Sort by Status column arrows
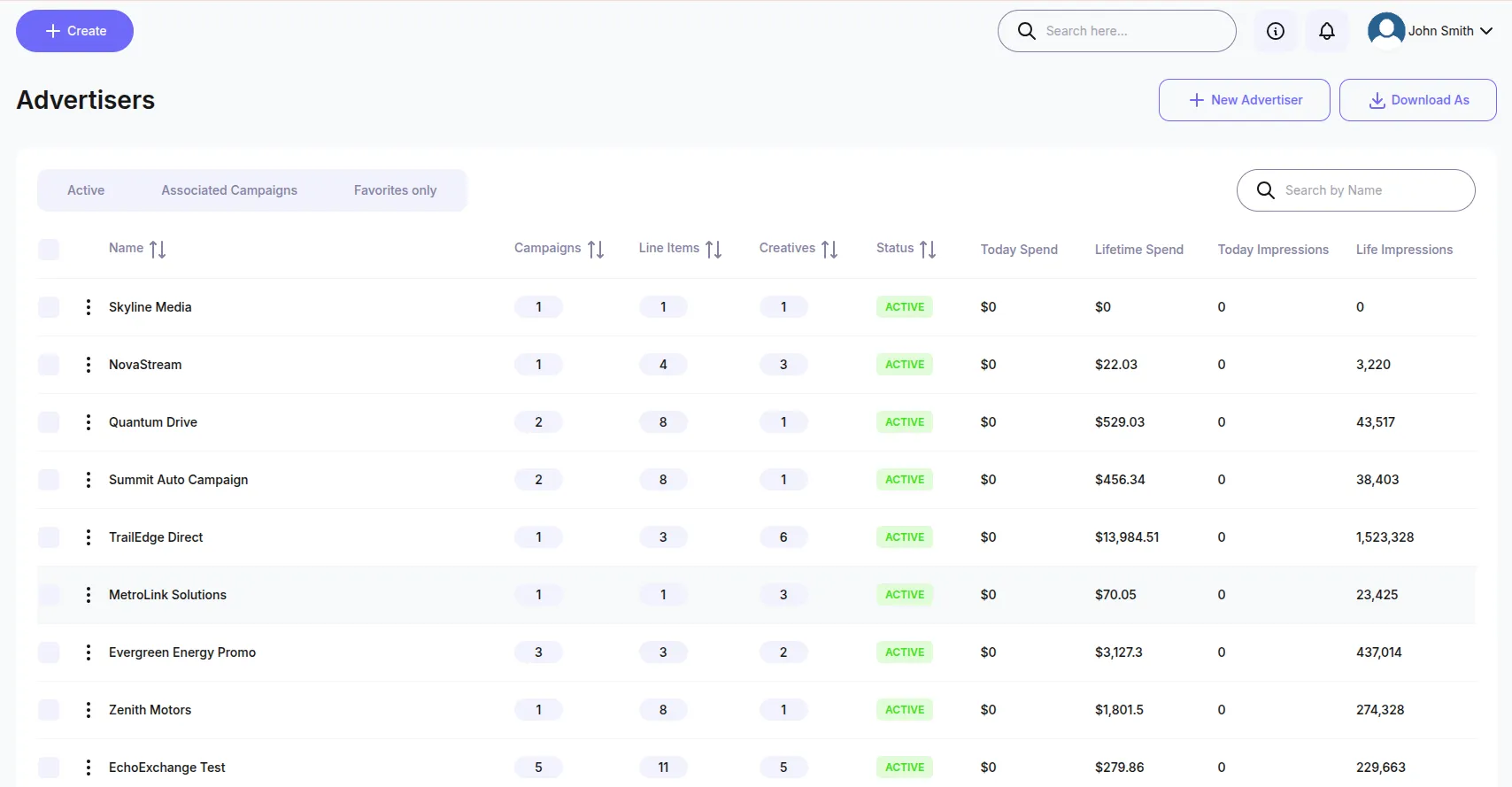Image resolution: width=1512 pixels, height=787 pixels. pos(928,250)
